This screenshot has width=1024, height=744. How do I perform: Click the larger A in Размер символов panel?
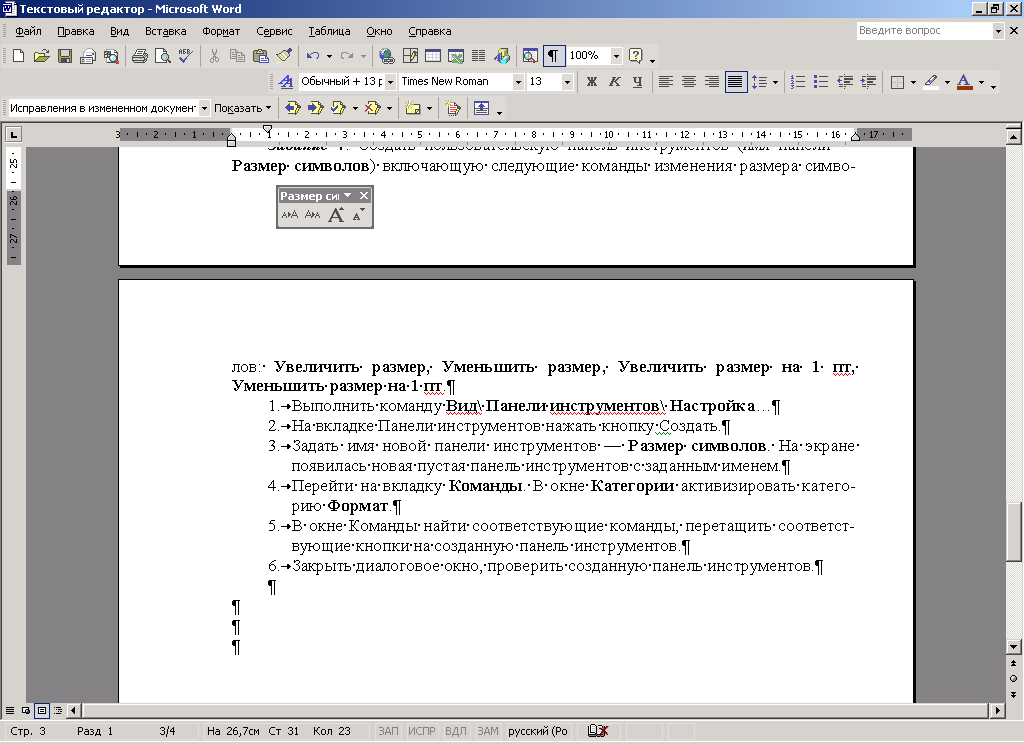coord(336,215)
